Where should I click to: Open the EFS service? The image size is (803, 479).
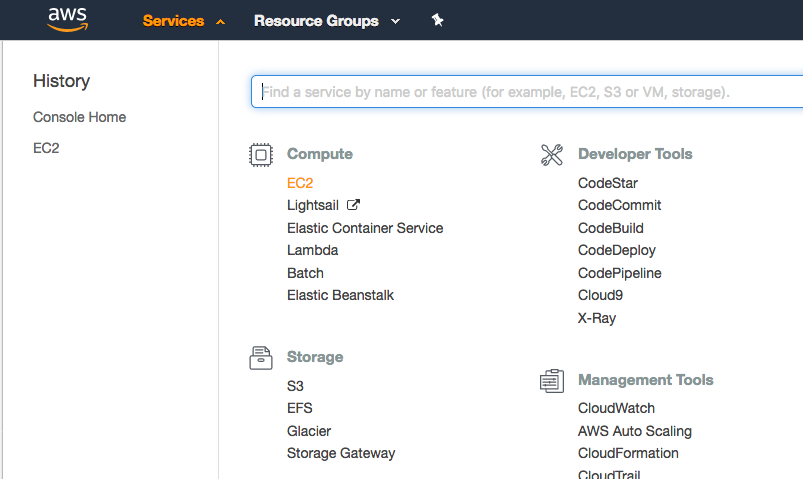(300, 408)
